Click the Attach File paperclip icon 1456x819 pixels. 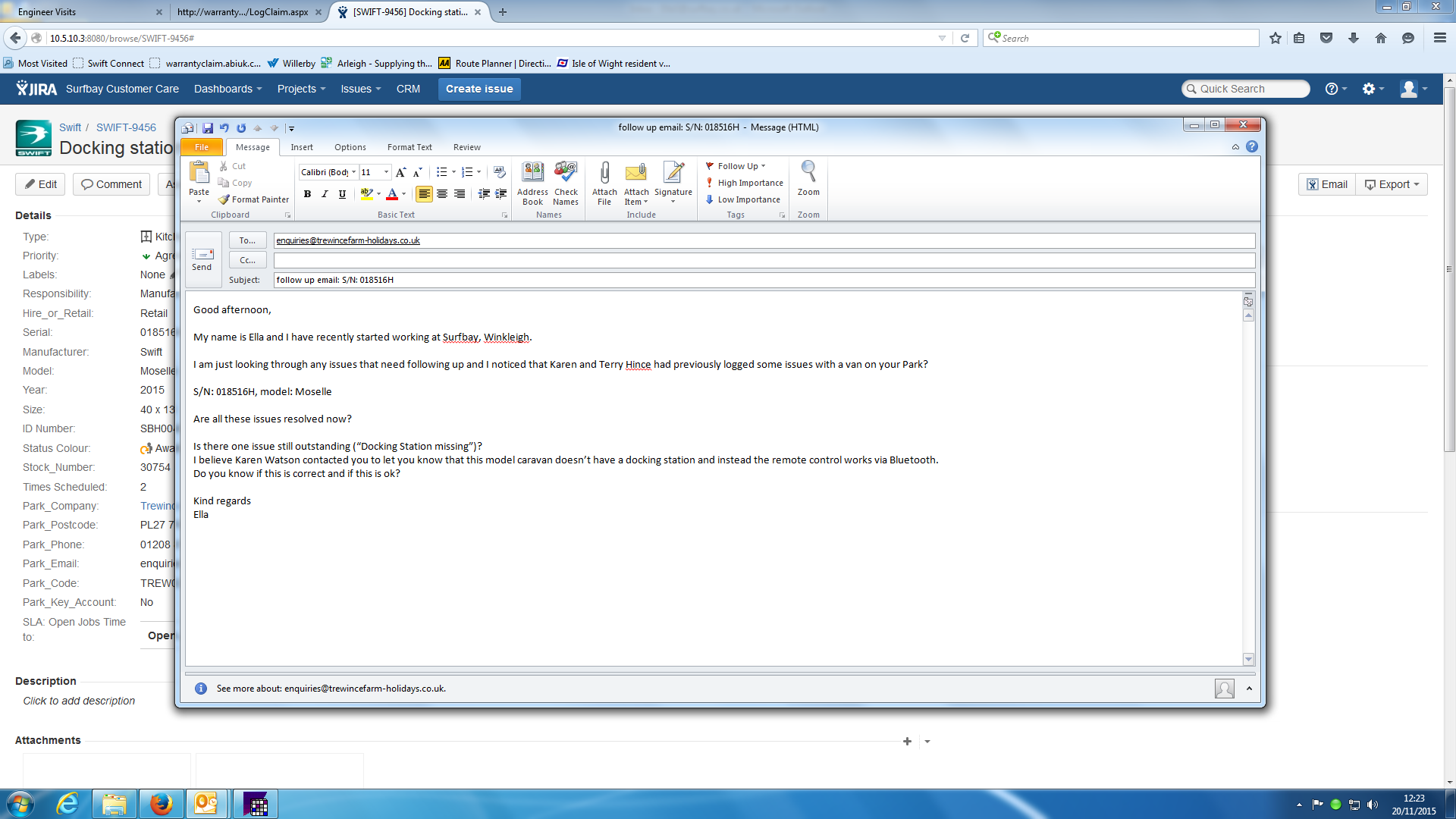point(604,180)
